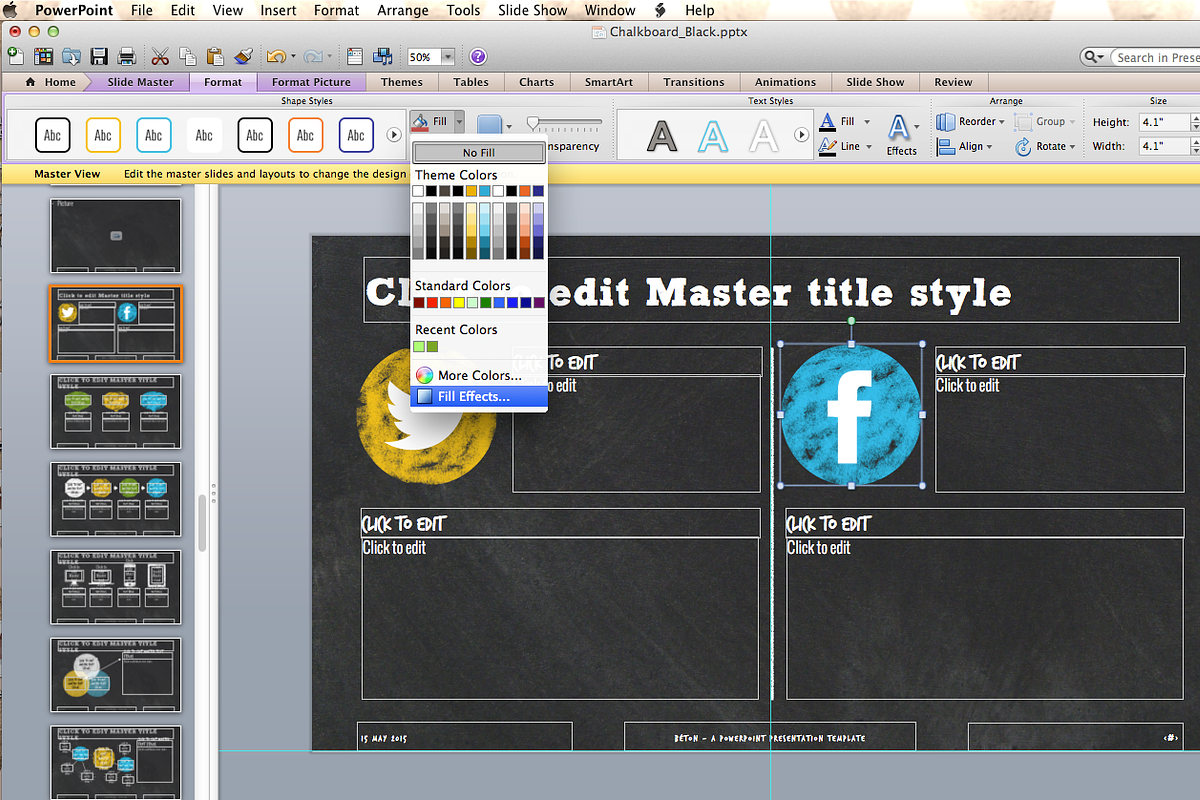1200x800 pixels.
Task: Choose No Fill button
Action: pos(479,153)
